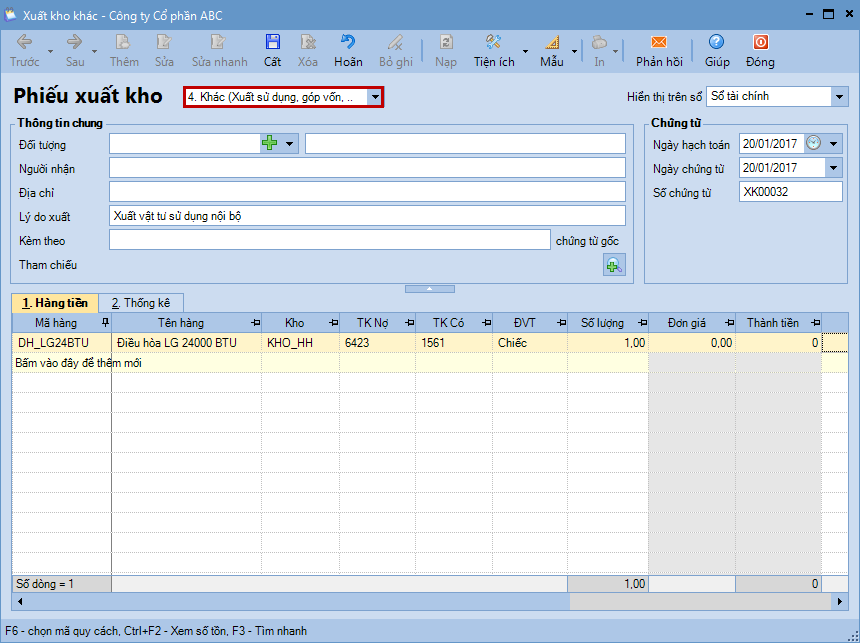Switch to the '2. Thống kê' tab
860x643 pixels.
[x=141, y=302]
